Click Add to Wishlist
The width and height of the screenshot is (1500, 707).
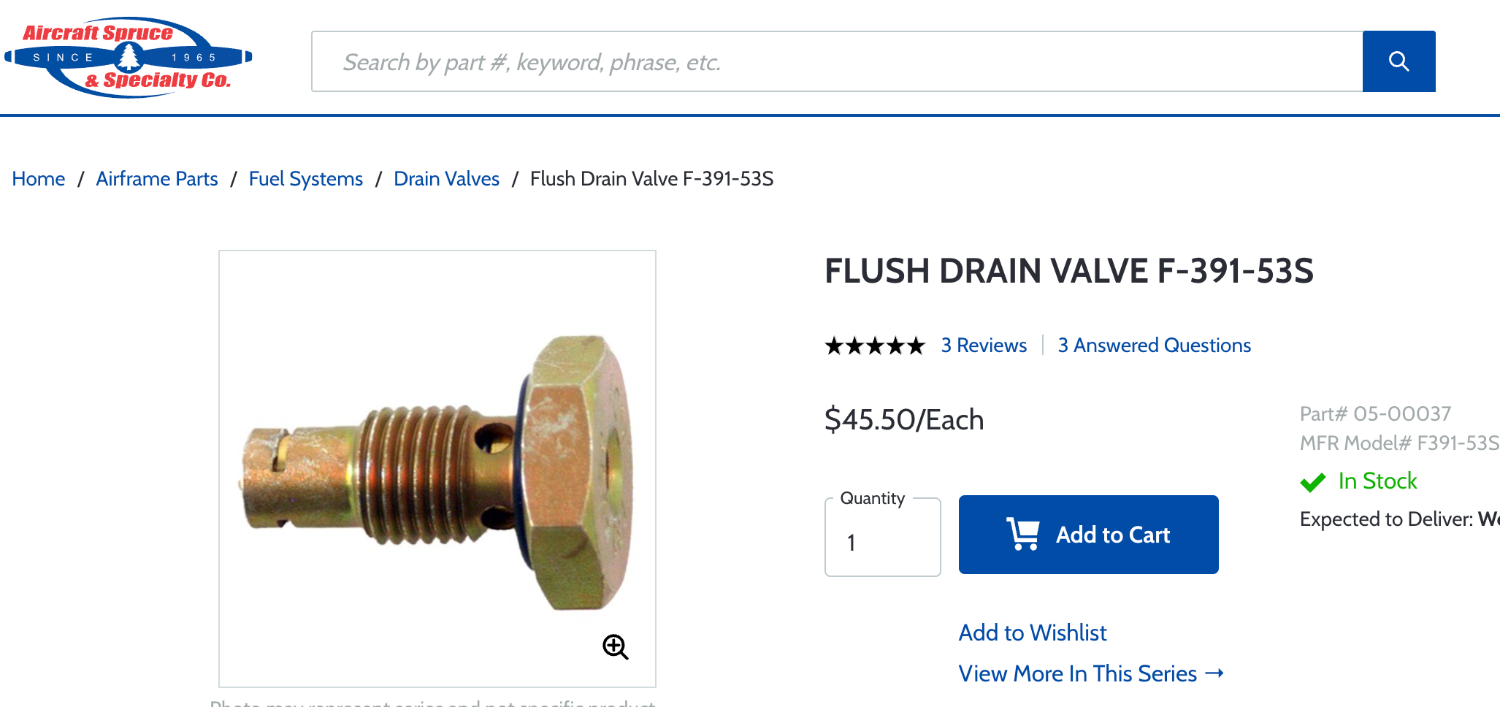point(1033,633)
